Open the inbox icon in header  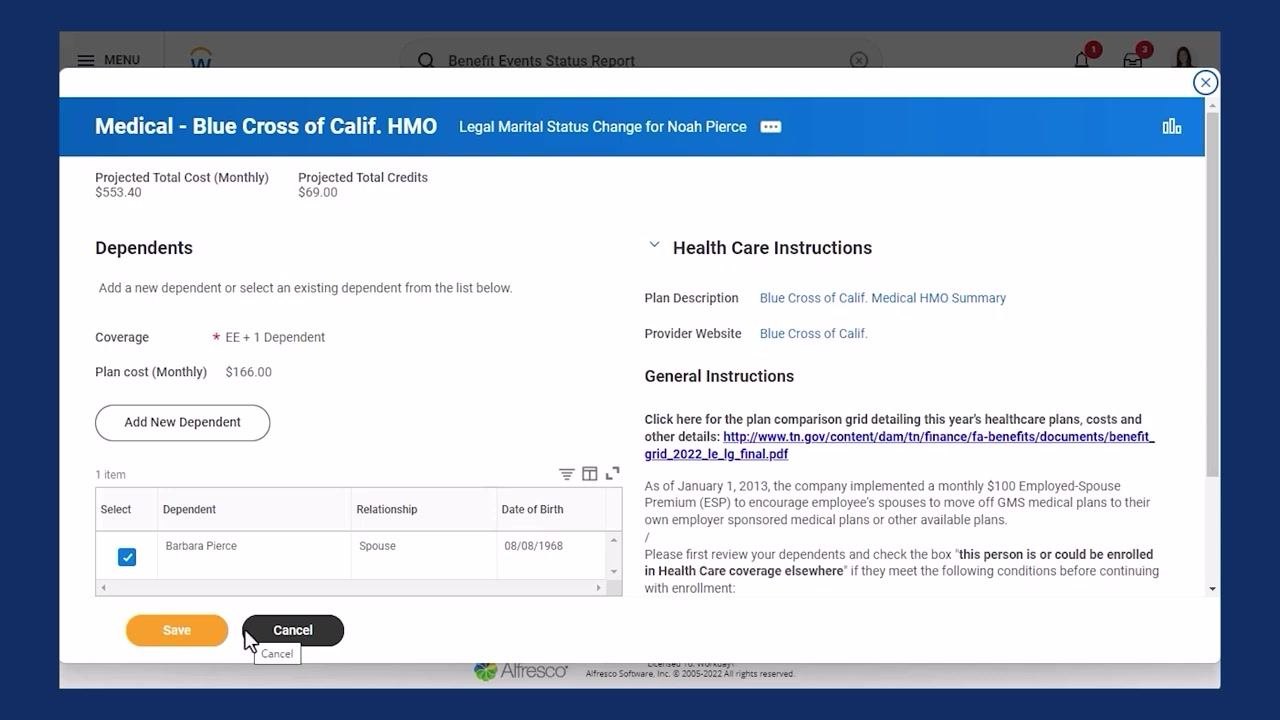pyautogui.click(x=1133, y=60)
